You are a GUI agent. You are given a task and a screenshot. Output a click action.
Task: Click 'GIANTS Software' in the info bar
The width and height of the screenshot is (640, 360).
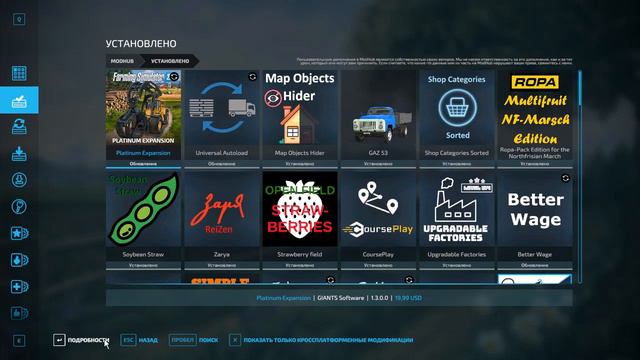pyautogui.click(x=340, y=298)
